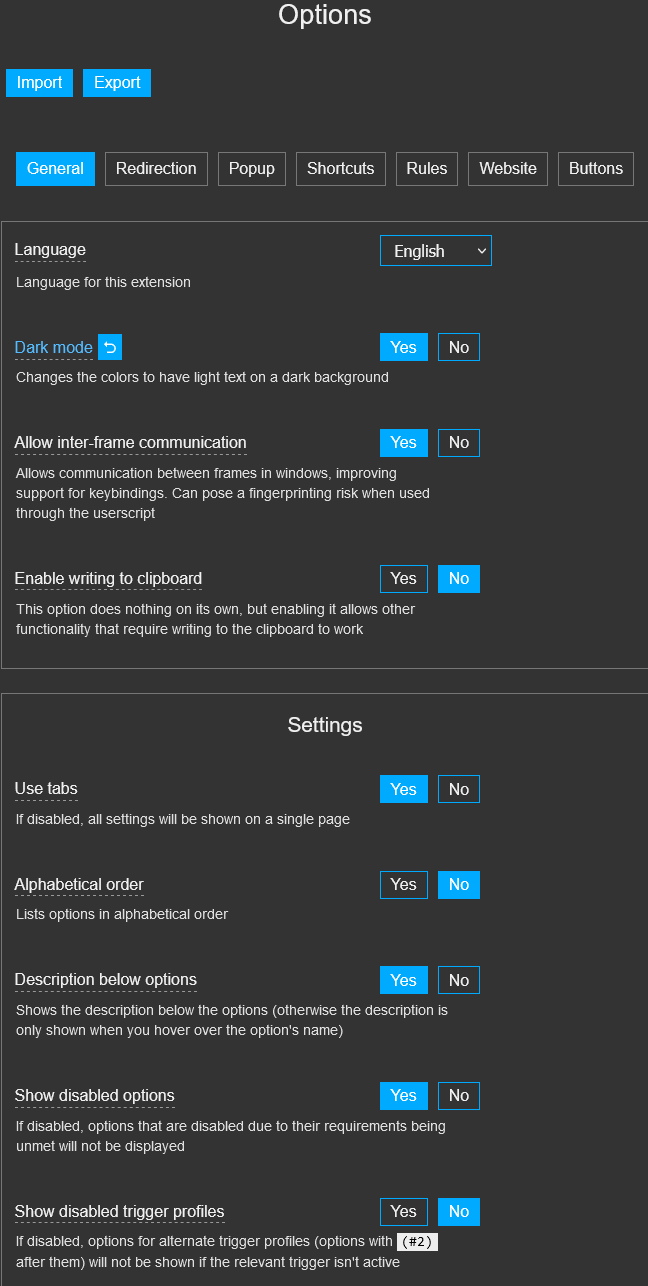Enable writing to clipboard
This screenshot has height=1286, width=648.
point(403,578)
